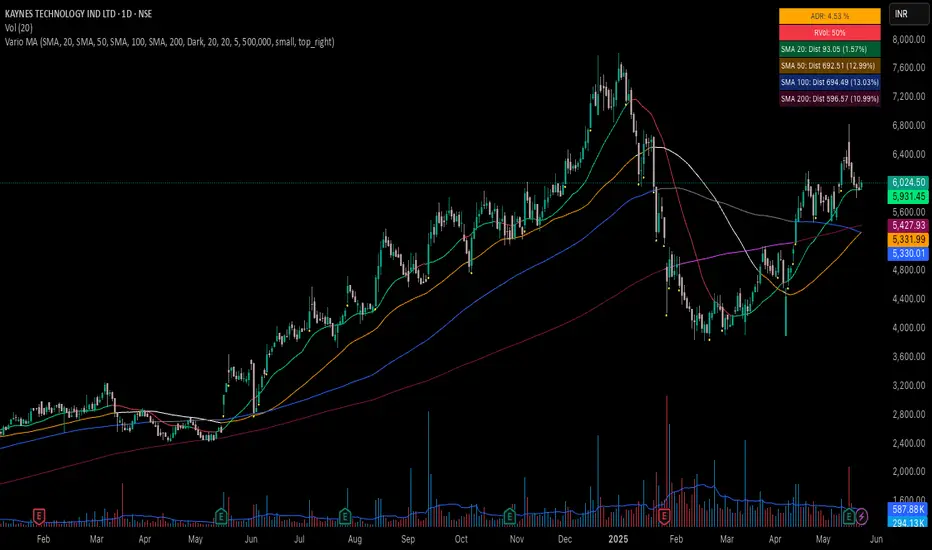Open the red earnings marker before Feb 2024
Screen dimensions: 932x550
coord(39,516)
